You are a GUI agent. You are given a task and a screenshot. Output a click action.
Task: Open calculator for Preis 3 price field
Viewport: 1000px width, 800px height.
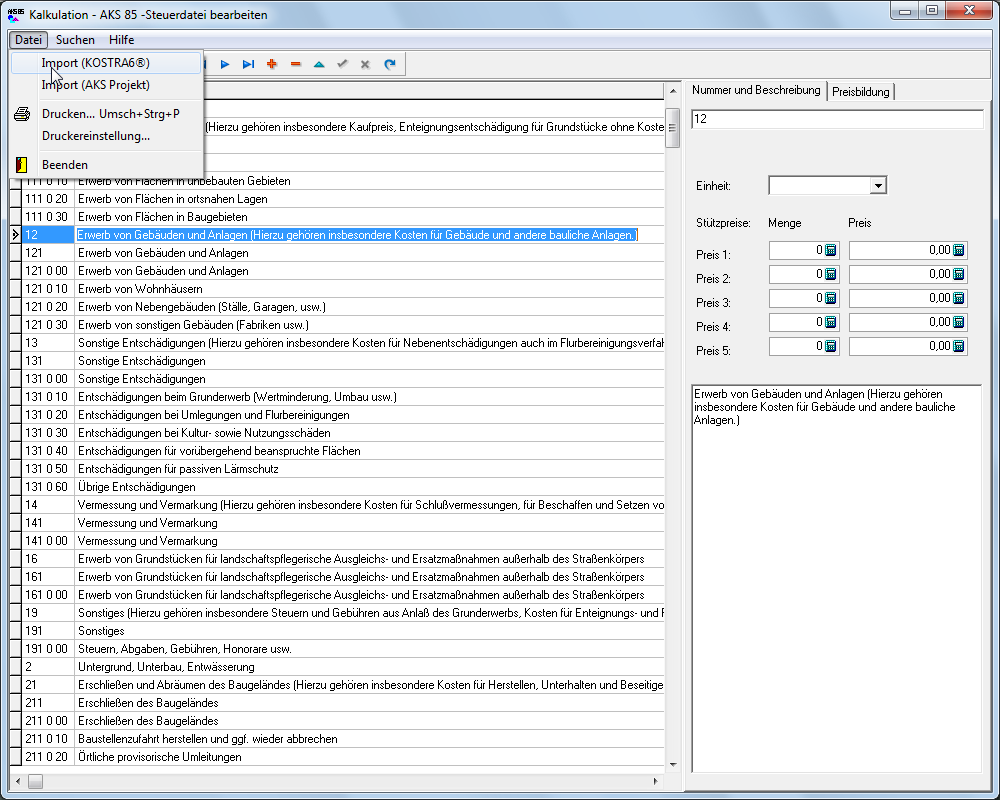click(x=958, y=298)
